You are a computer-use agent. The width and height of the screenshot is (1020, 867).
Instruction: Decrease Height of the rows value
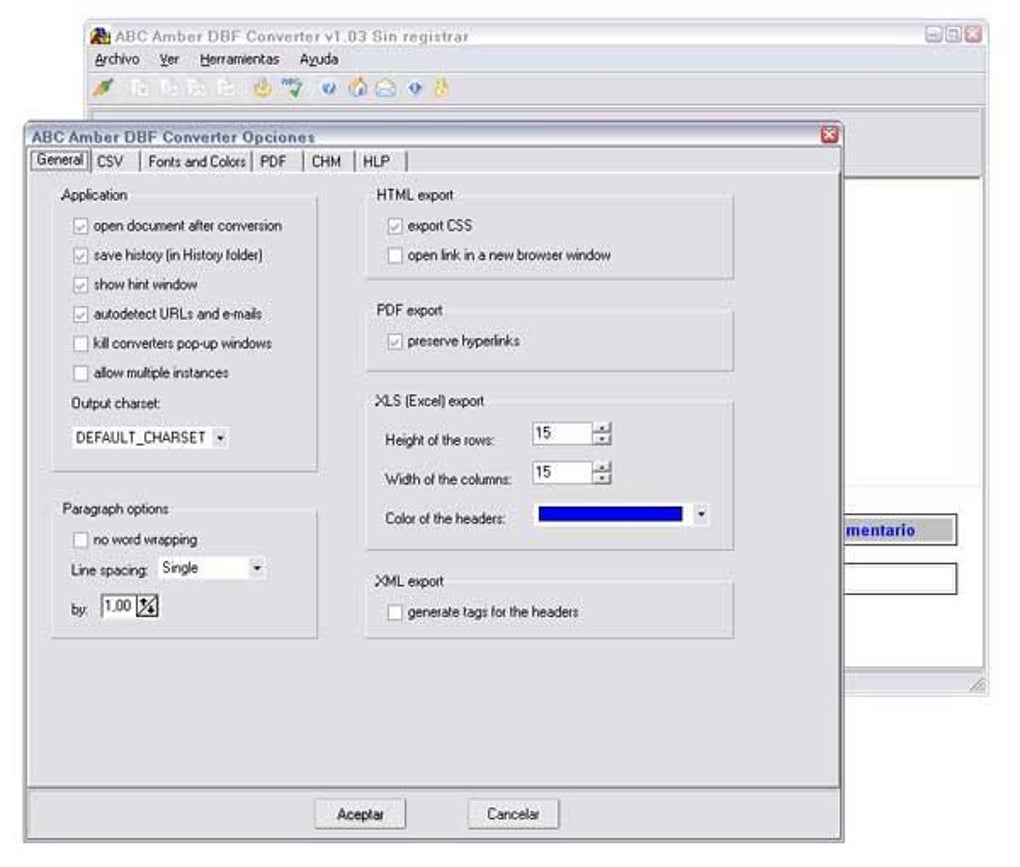(602, 439)
